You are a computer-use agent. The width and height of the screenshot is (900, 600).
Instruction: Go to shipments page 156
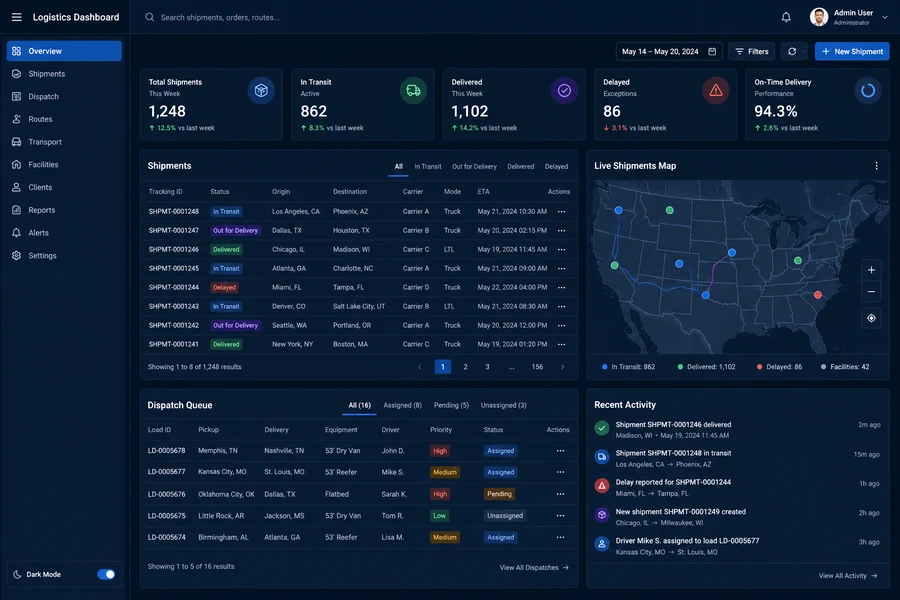click(x=537, y=367)
